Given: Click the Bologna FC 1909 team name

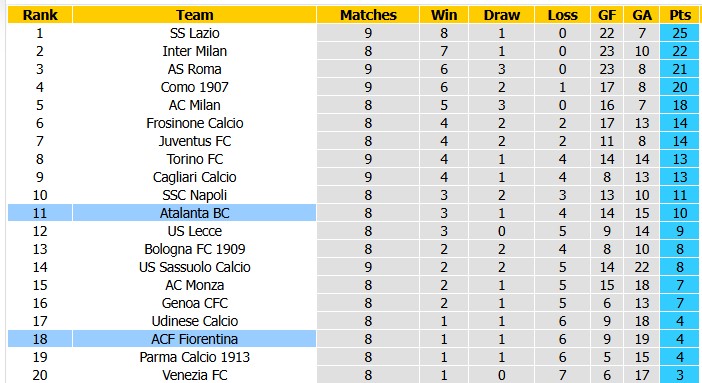Looking at the screenshot, I should [194, 249].
